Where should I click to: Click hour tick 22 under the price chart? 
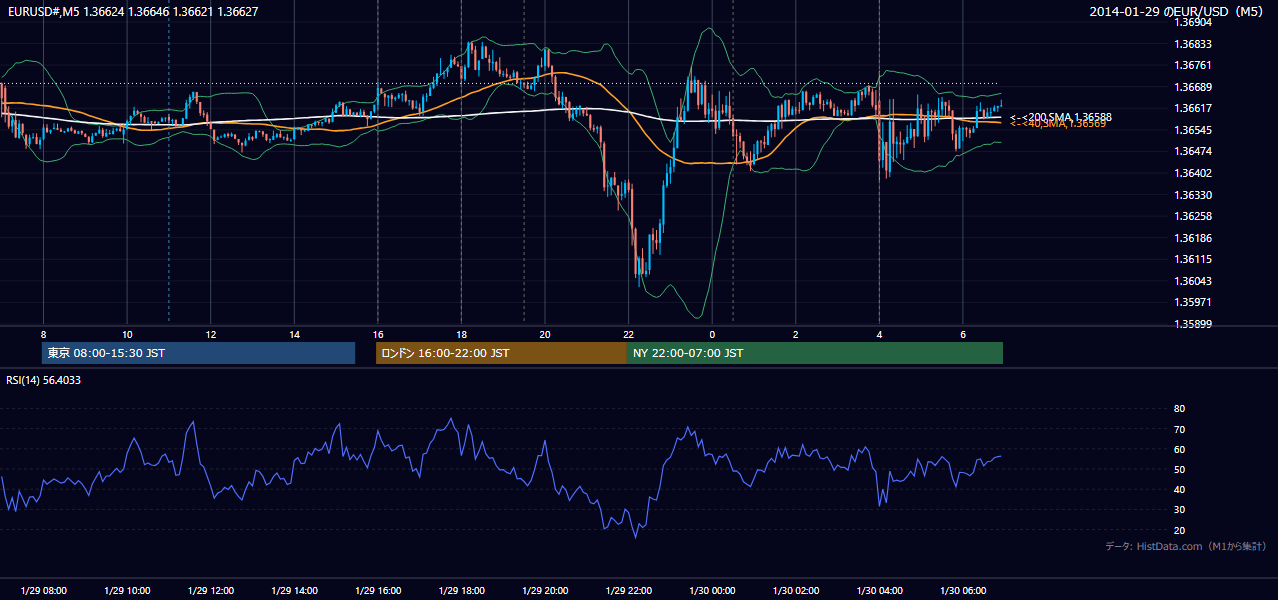(x=628, y=334)
